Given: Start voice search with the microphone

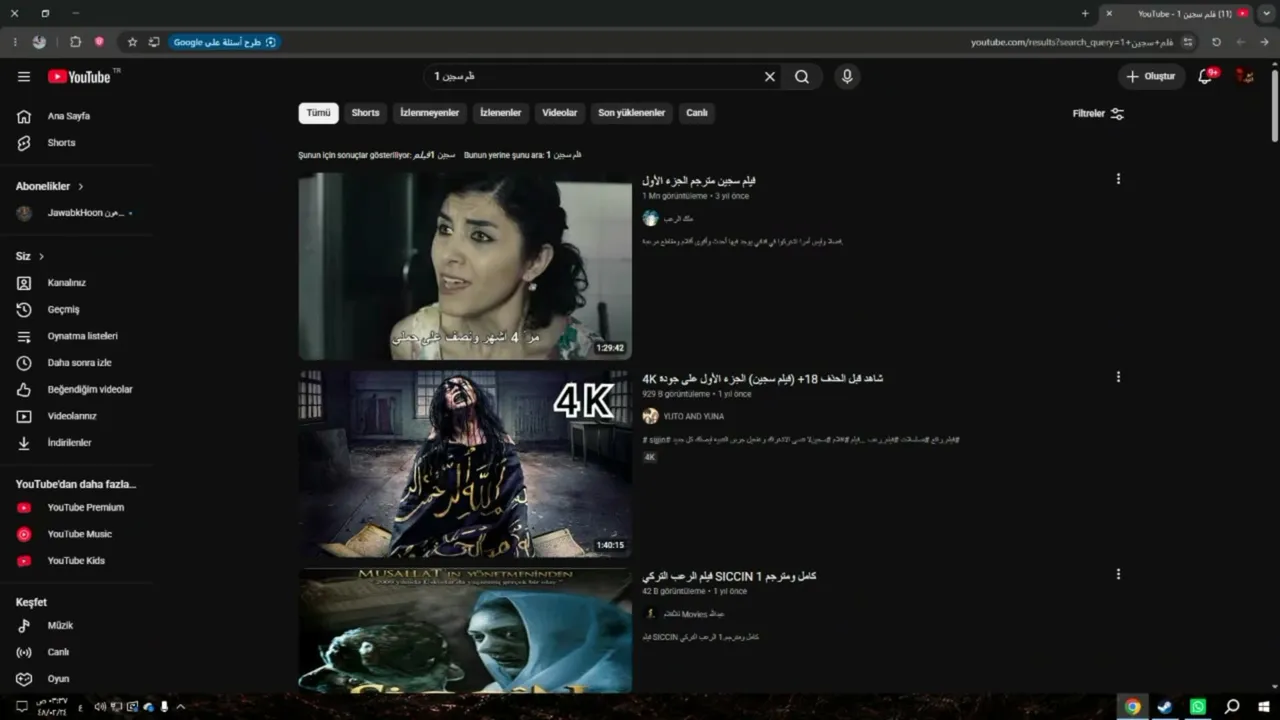Looking at the screenshot, I should click(x=847, y=77).
